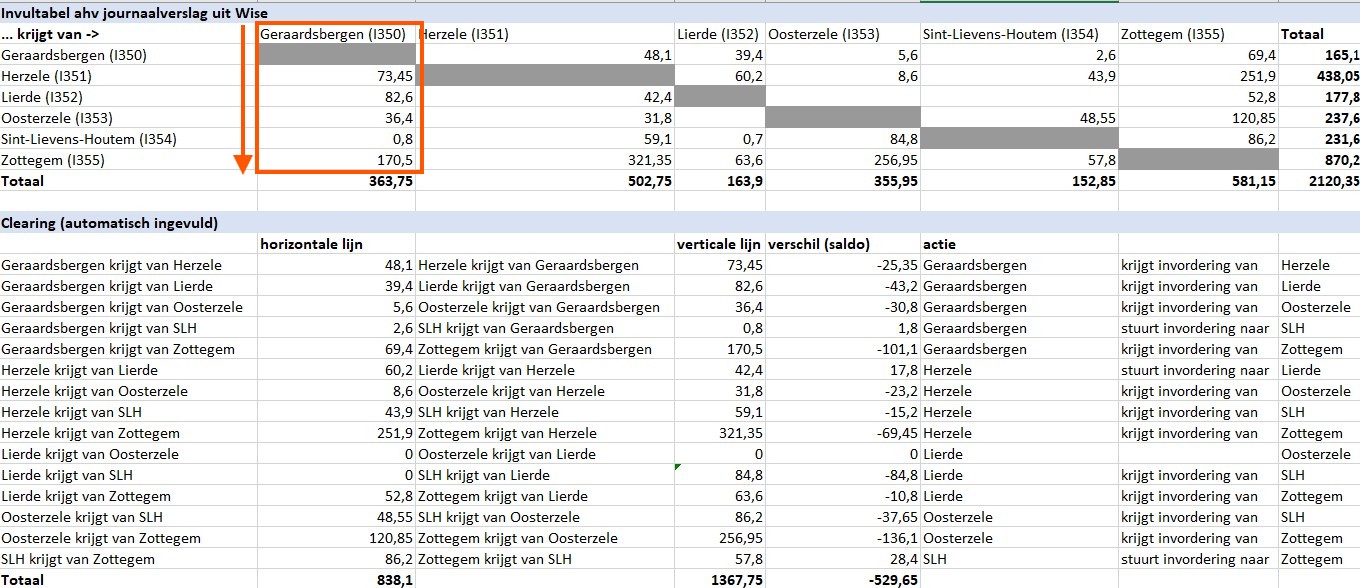The width and height of the screenshot is (1360, 588).
Task: Click the grey Zottegem diagonal cell
Action: [x=1197, y=160]
